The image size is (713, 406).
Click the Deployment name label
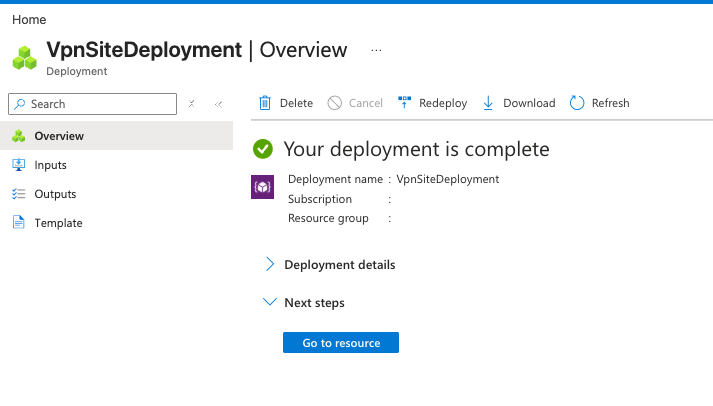[335, 179]
